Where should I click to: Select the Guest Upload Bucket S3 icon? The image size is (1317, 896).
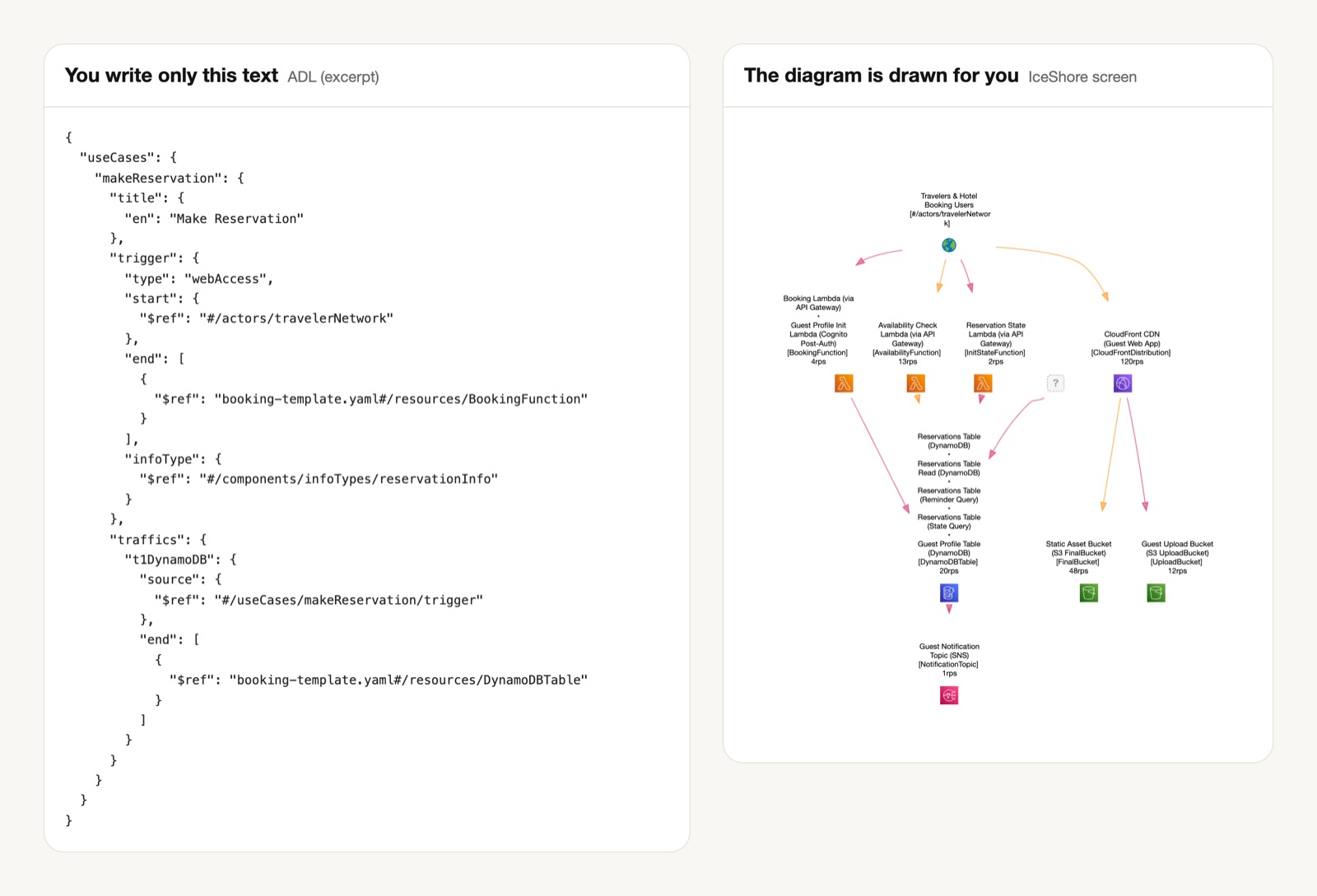click(x=1156, y=593)
